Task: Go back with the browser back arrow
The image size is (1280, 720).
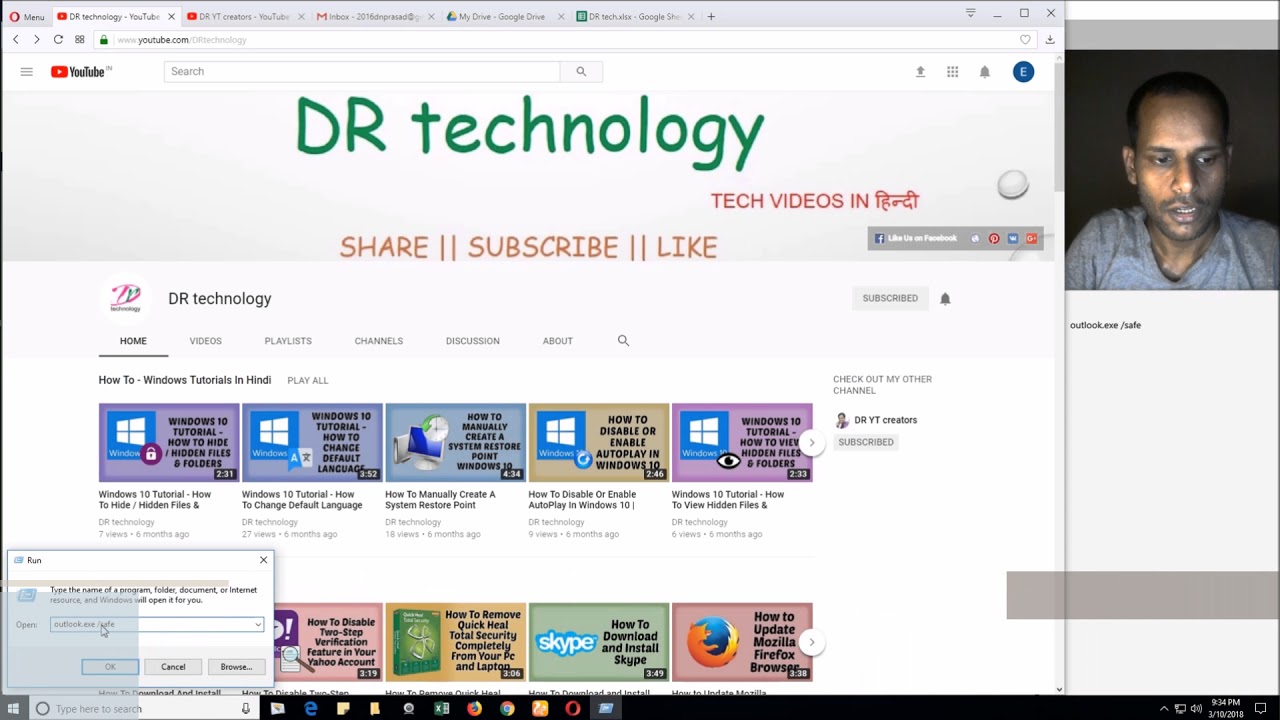Action: click(16, 40)
